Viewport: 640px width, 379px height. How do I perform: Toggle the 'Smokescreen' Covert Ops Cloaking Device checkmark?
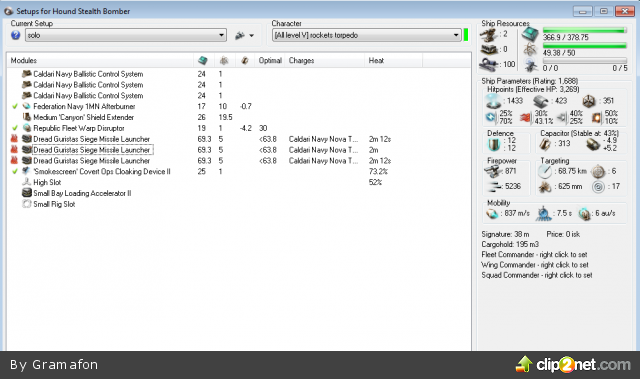15,171
